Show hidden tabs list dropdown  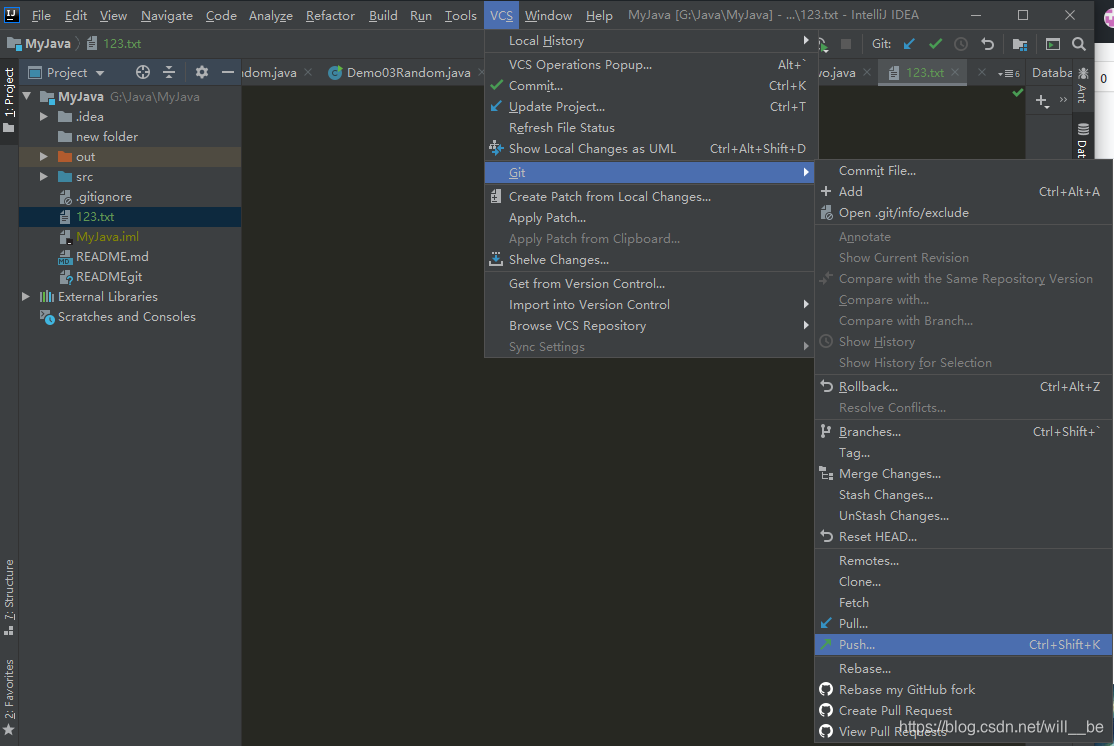[1008, 73]
